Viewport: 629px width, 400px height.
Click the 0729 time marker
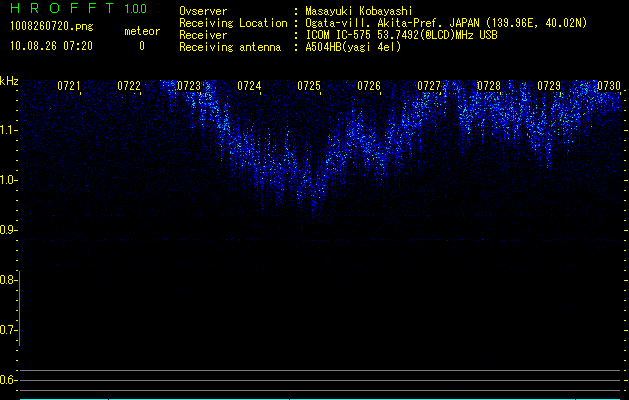[x=549, y=86]
